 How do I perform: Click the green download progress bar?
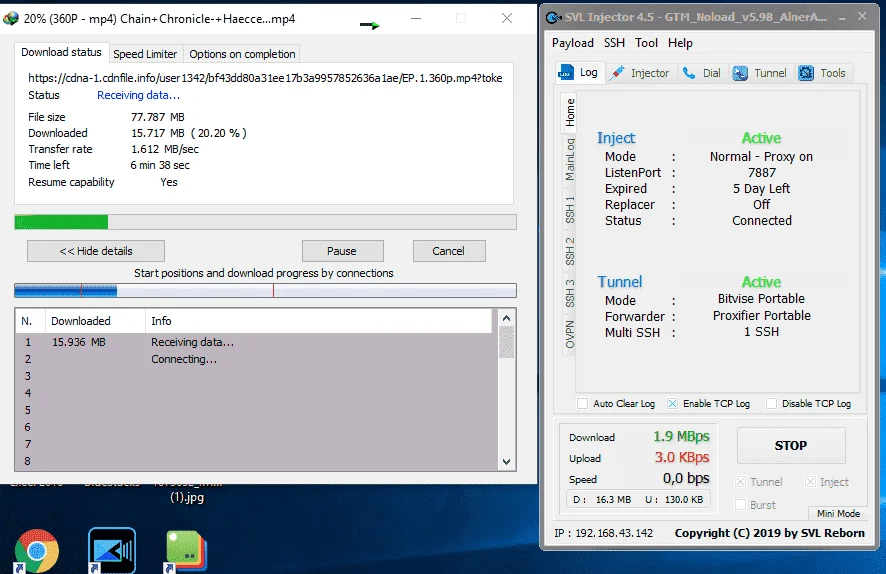[x=265, y=222]
